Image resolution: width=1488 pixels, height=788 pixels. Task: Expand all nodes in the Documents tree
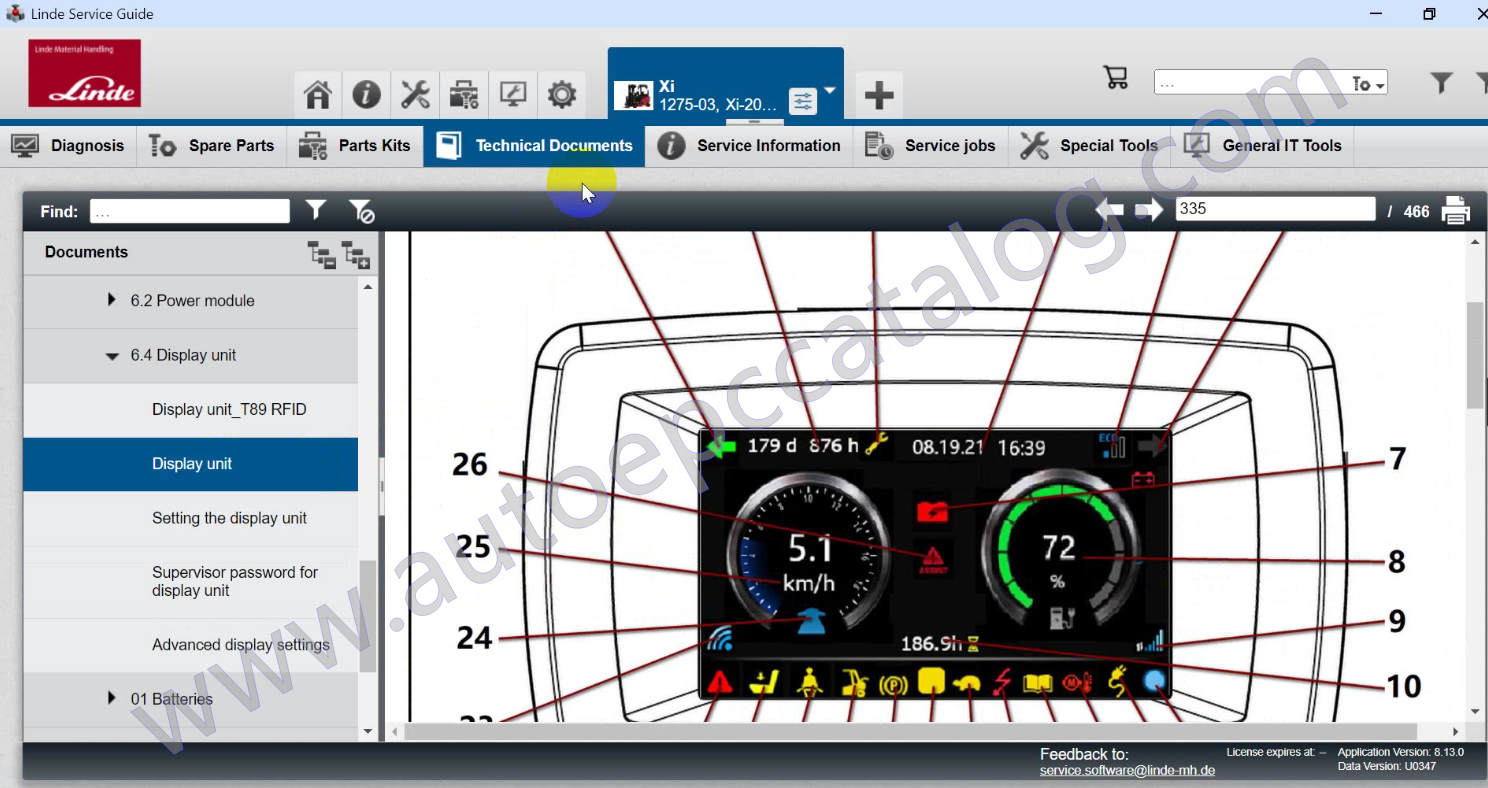pos(357,254)
